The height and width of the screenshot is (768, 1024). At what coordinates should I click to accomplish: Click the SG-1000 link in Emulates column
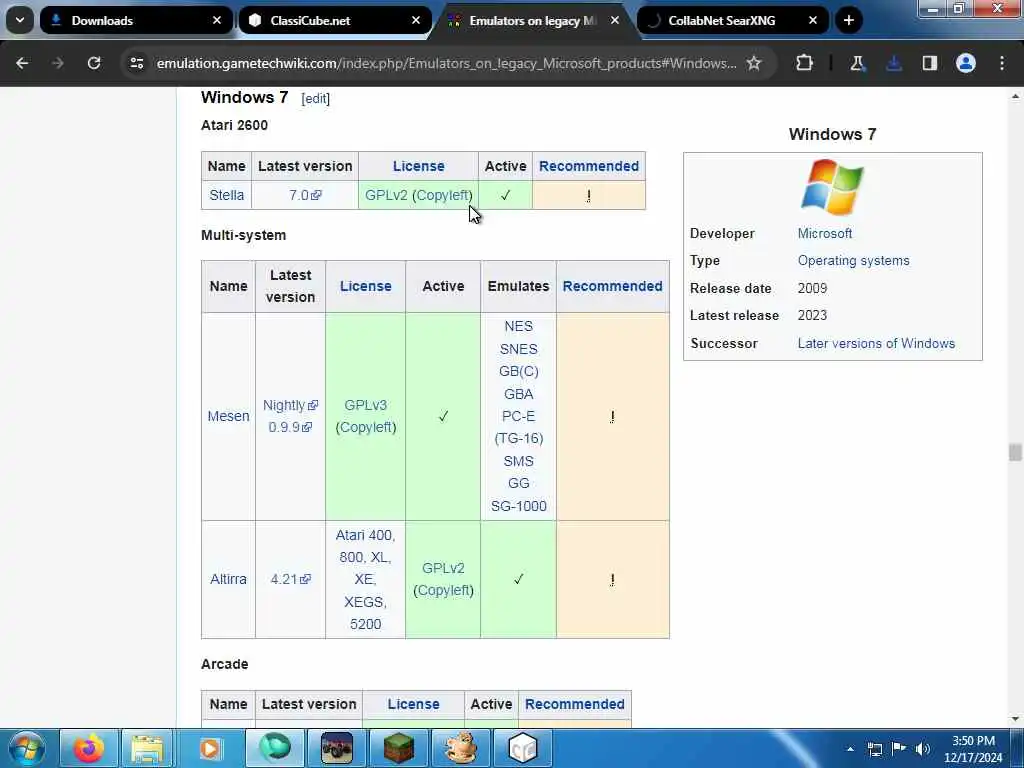click(519, 506)
